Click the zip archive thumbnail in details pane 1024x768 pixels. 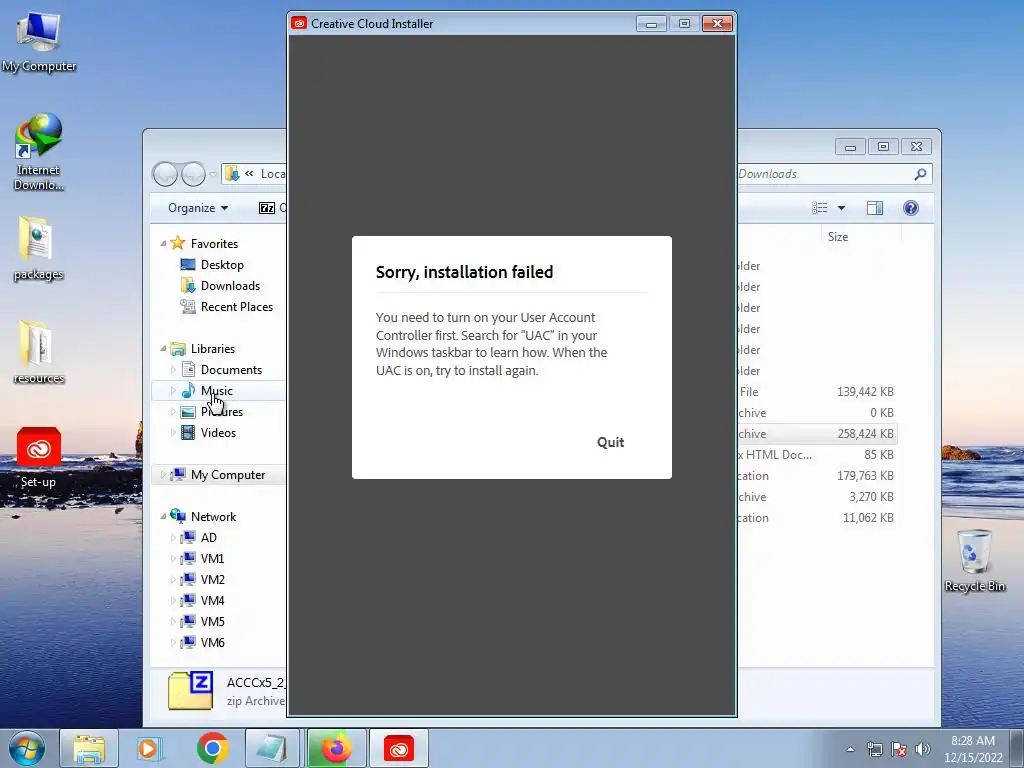point(190,691)
